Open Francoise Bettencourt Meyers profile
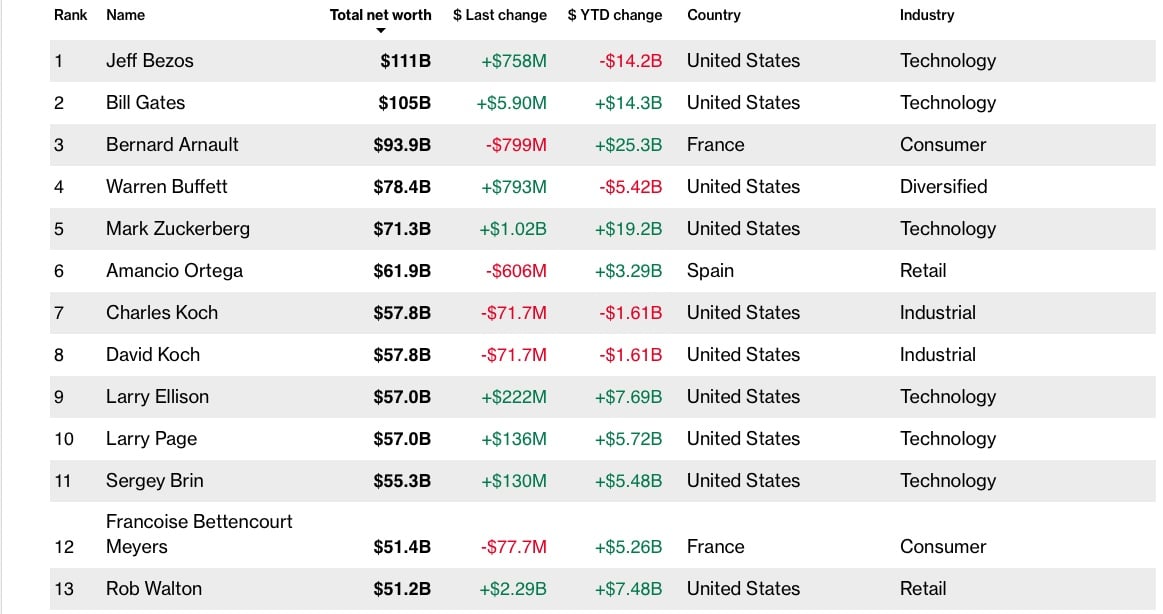Screen dimensions: 1163x614 coord(199,534)
